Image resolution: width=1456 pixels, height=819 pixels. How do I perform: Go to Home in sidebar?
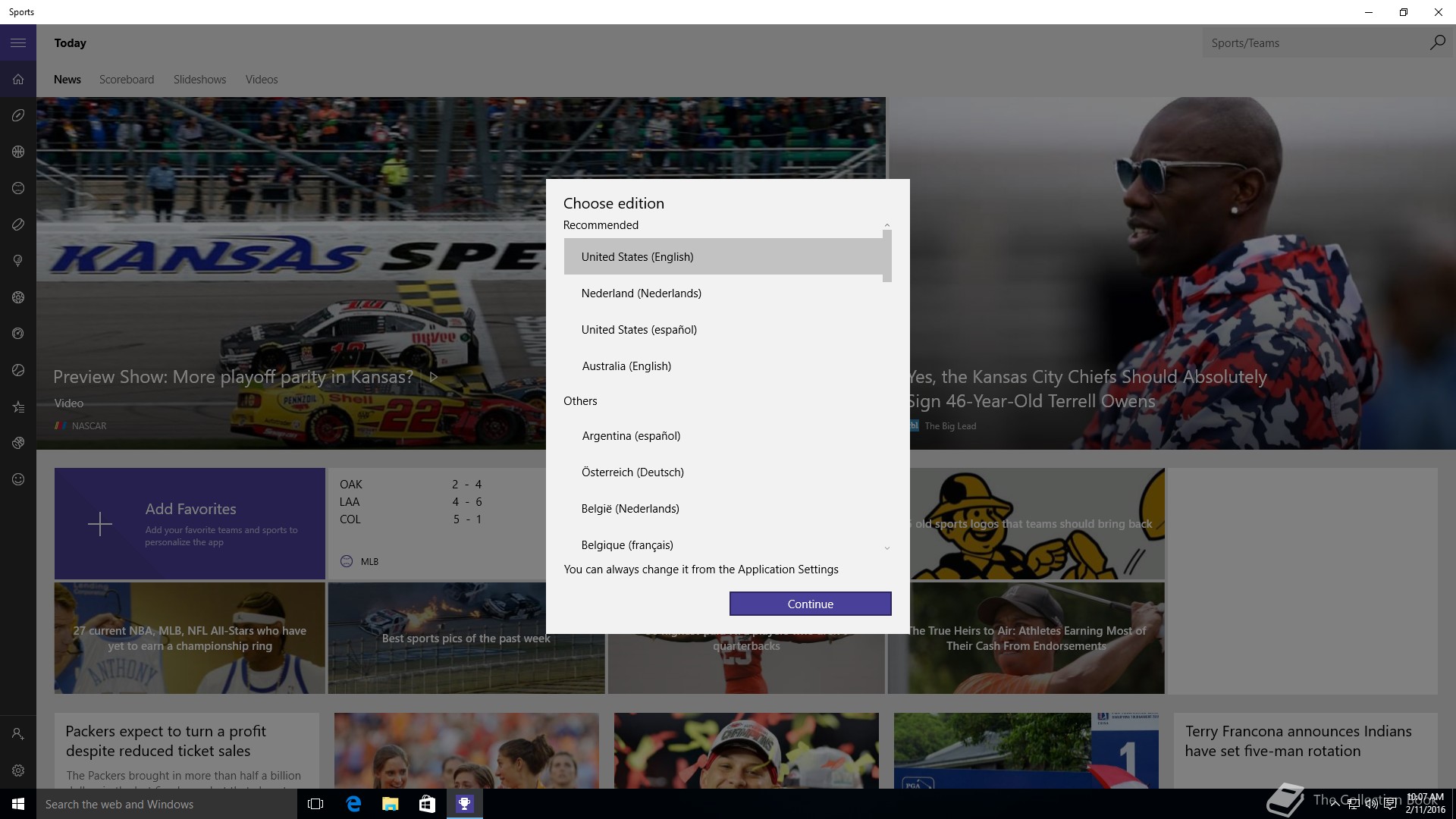coord(18,80)
